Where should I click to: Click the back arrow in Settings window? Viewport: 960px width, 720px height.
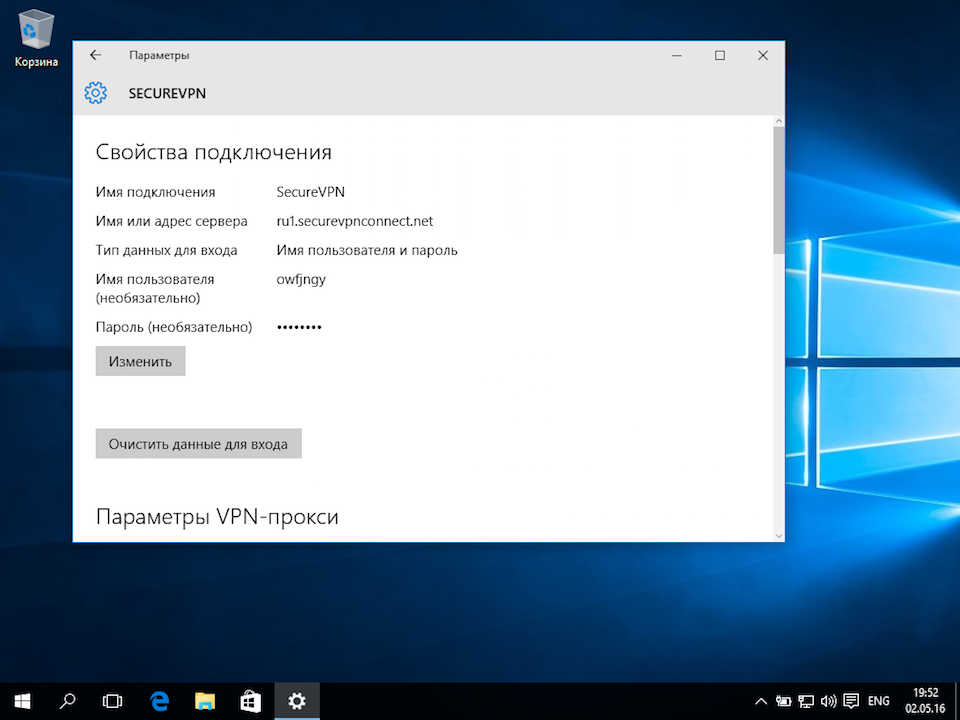[95, 56]
